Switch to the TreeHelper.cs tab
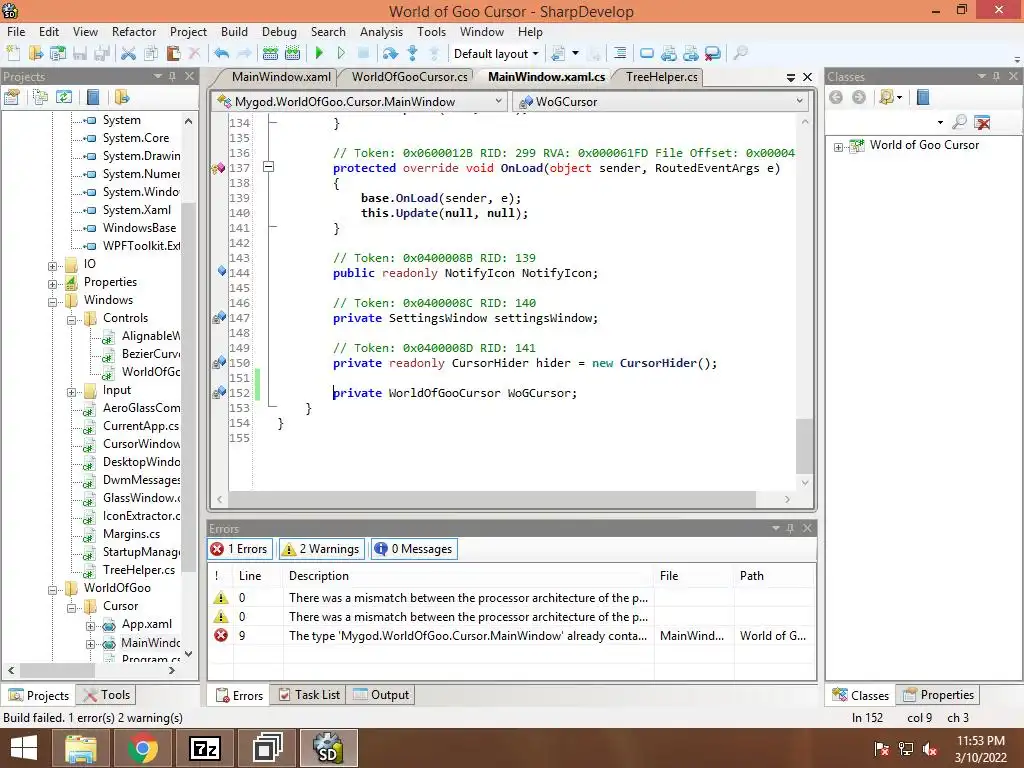Viewport: 1024px width, 768px height. [662, 77]
